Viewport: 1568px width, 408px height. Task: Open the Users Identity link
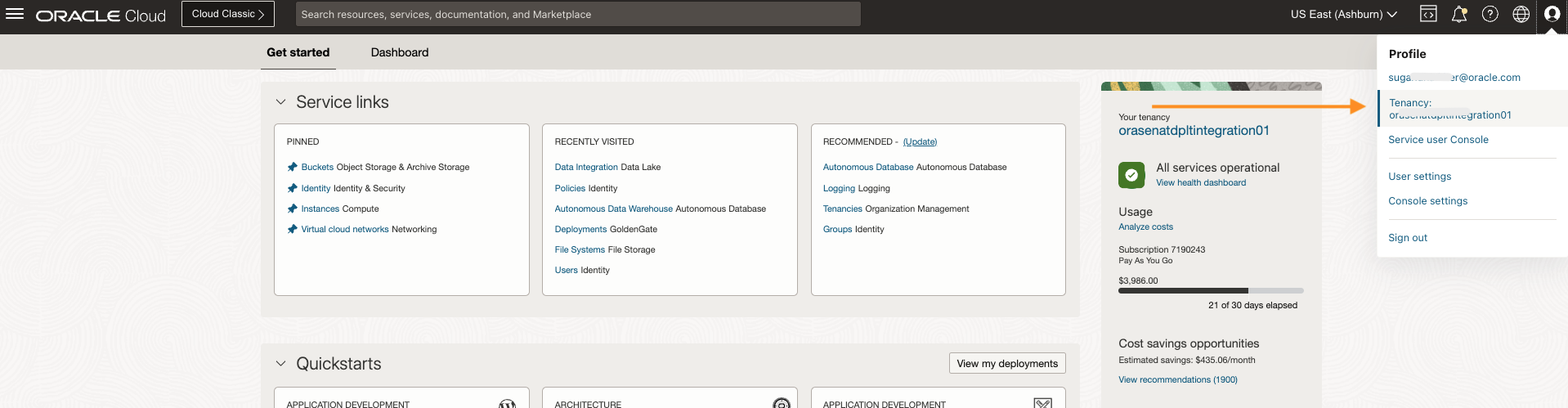click(x=566, y=270)
